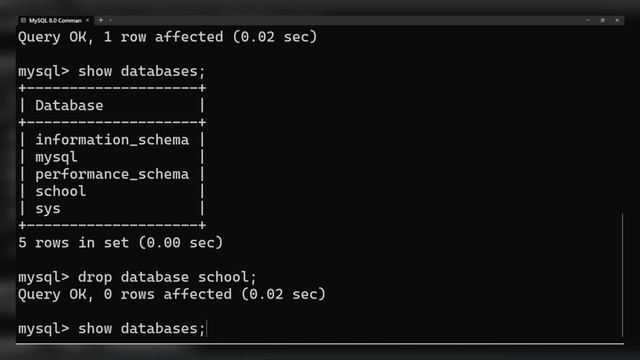Click the 'Query OK, 1 row affected' line

pos(167,37)
